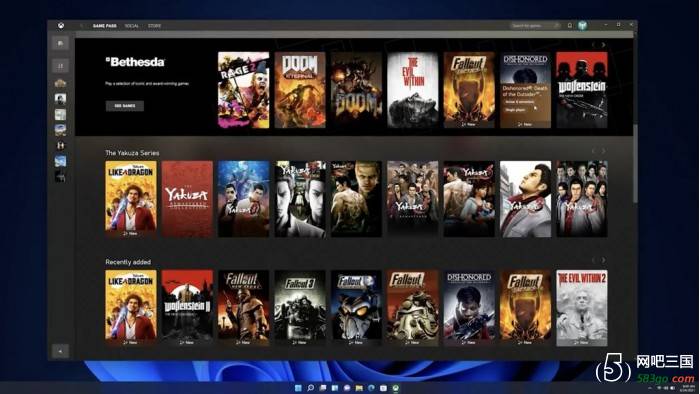The image size is (700, 394).
Task: Open the profile avatar icon
Action: [x=582, y=25]
